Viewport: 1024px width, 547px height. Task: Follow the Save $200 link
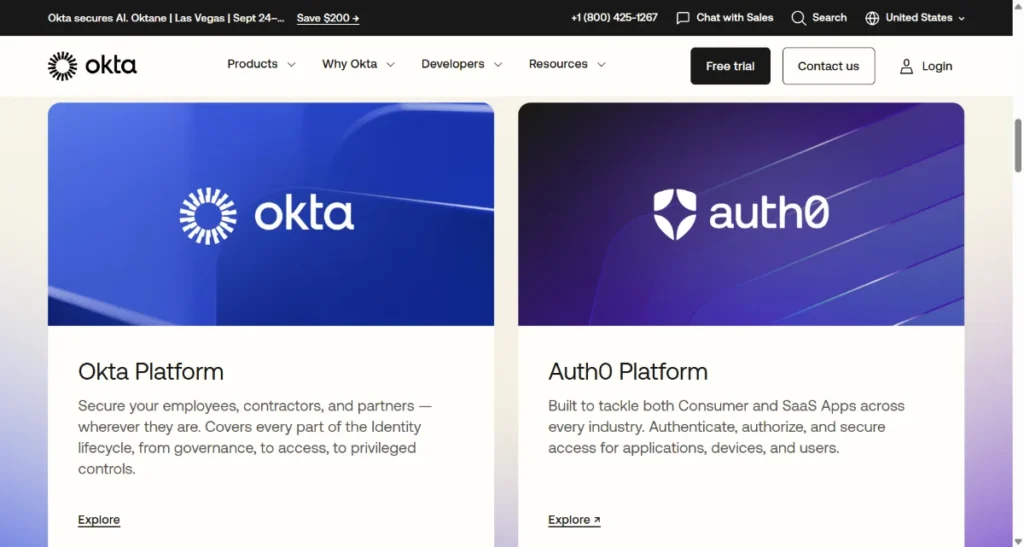click(328, 18)
